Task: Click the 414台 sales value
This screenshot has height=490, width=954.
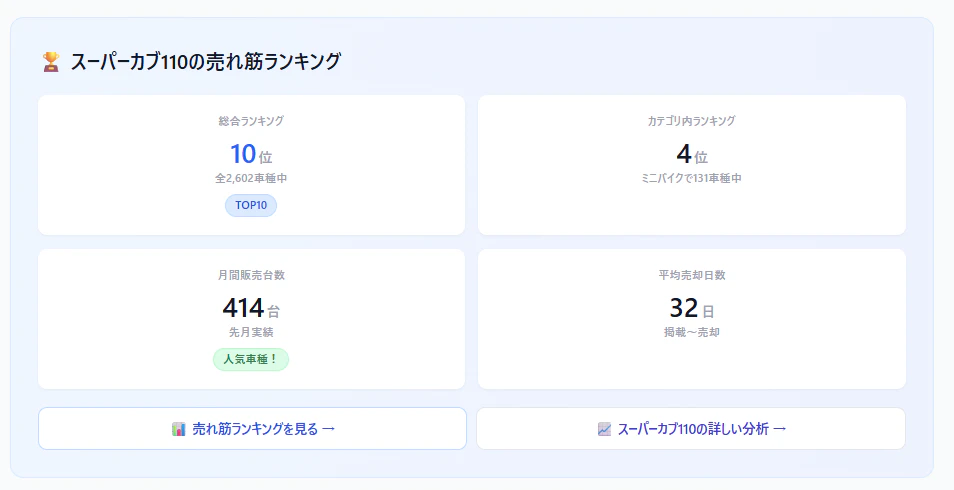Action: point(251,308)
